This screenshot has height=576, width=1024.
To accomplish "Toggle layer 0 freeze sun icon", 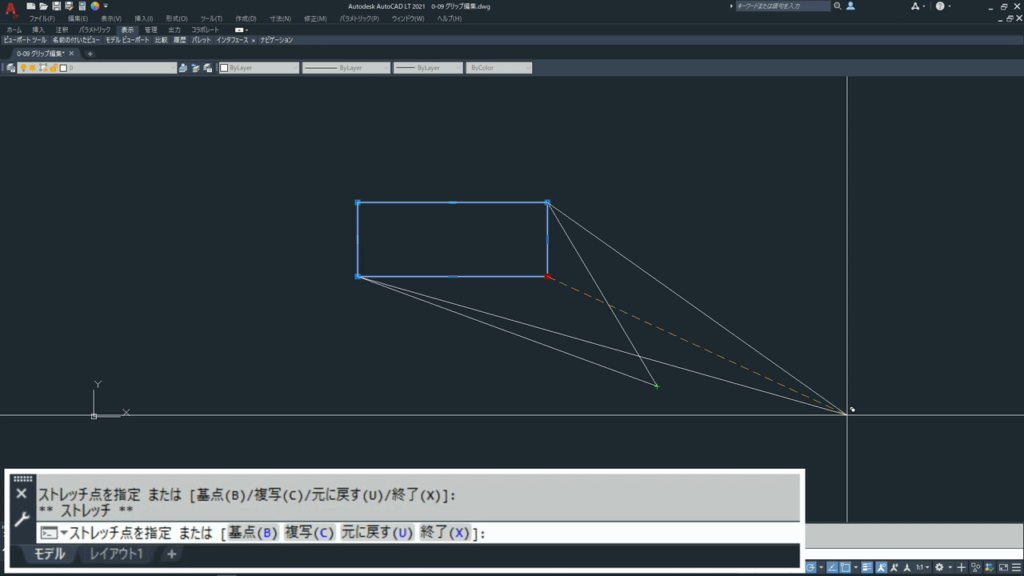I will pos(32,68).
